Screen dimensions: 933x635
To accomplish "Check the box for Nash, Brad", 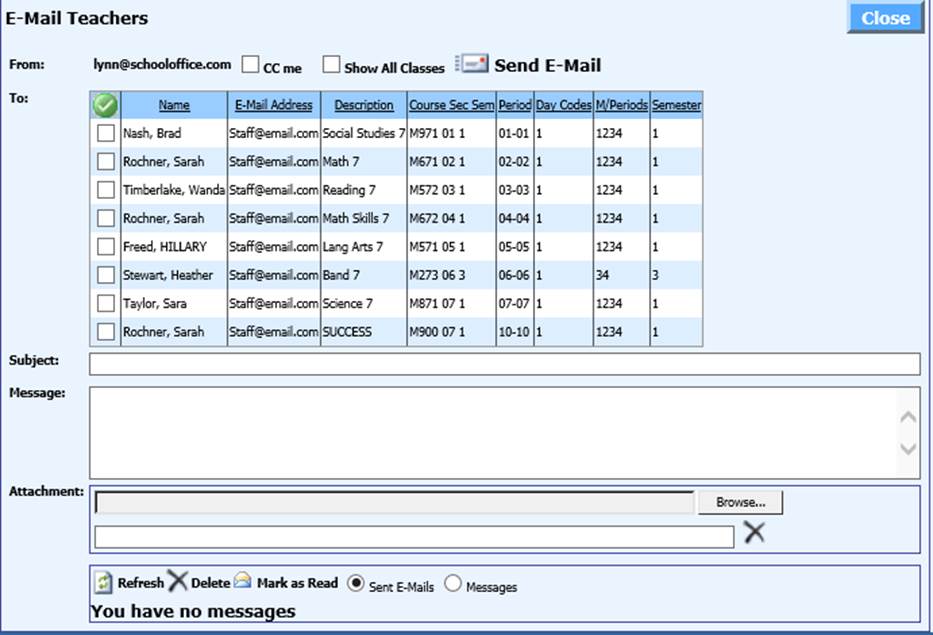I will (x=105, y=133).
